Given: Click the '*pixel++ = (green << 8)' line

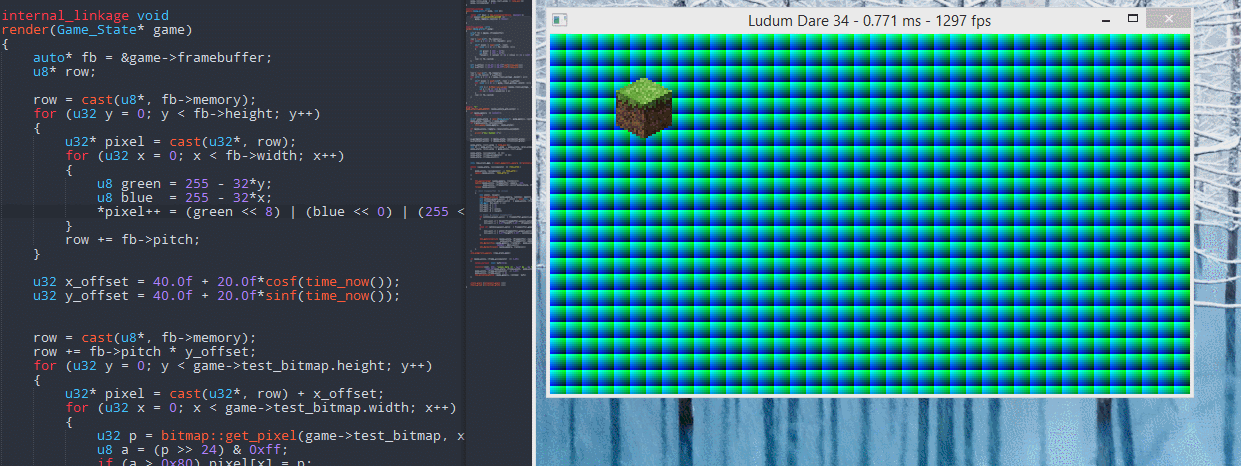Looking at the screenshot, I should [x=280, y=212].
